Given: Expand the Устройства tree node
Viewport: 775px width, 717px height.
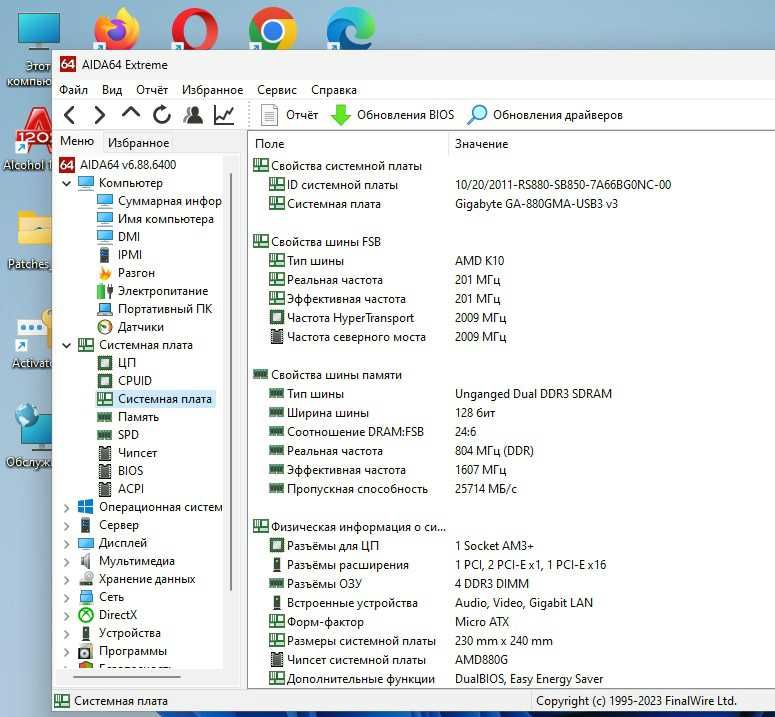Looking at the screenshot, I should tap(67, 634).
